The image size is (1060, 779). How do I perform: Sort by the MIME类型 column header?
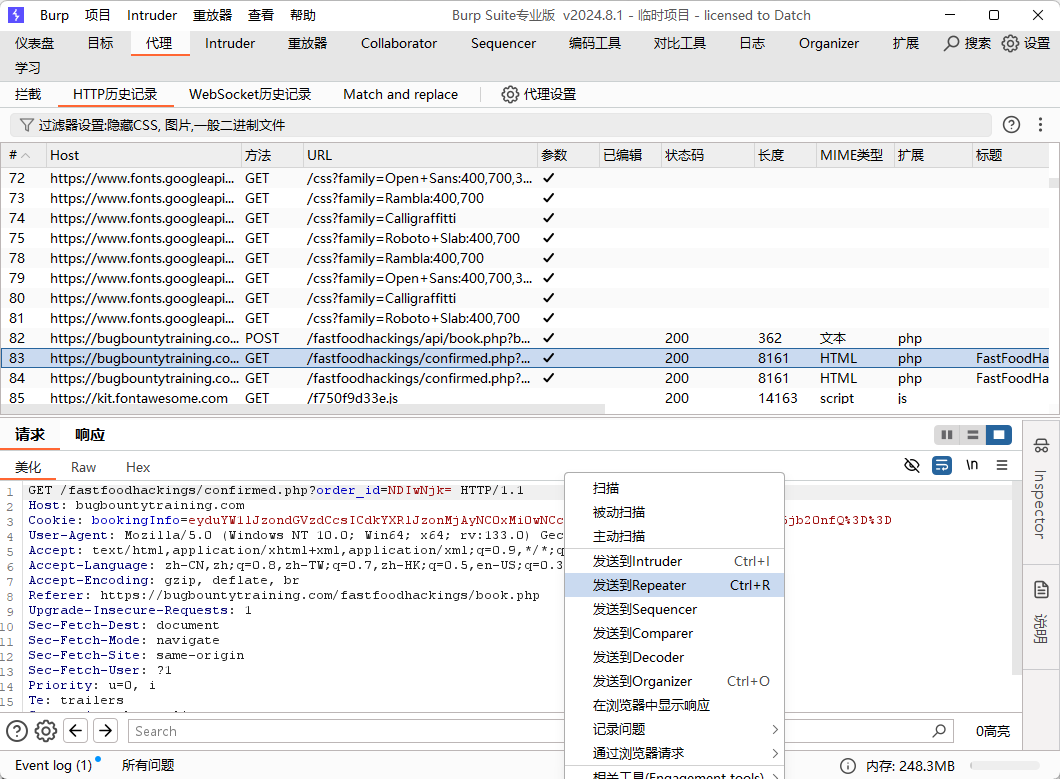855,156
